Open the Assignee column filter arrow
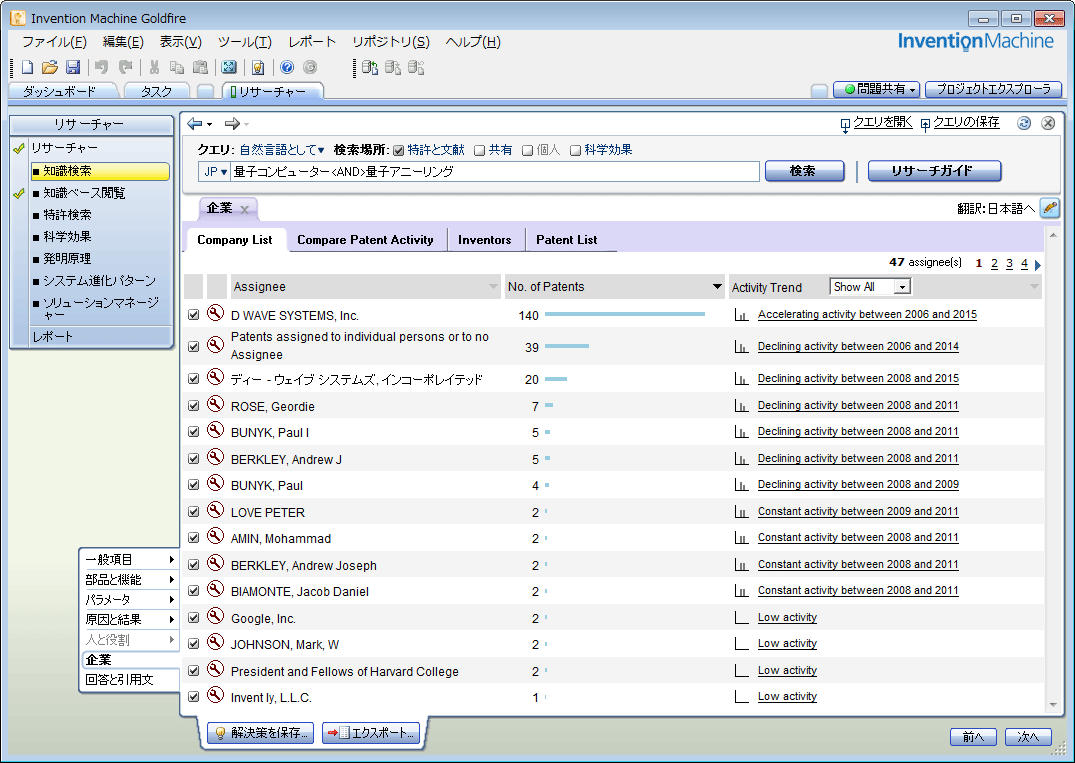This screenshot has height=763, width=1075. (493, 287)
